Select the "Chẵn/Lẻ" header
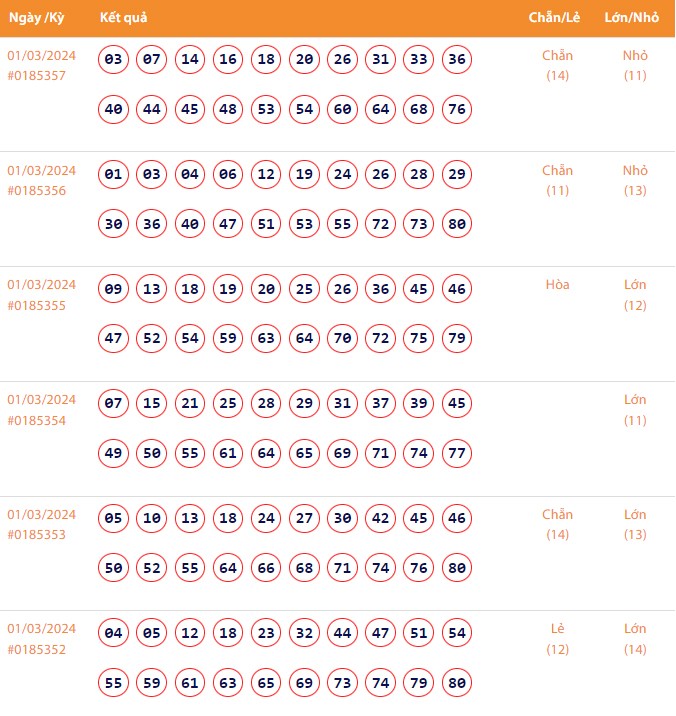The image size is (676, 716). point(555,18)
